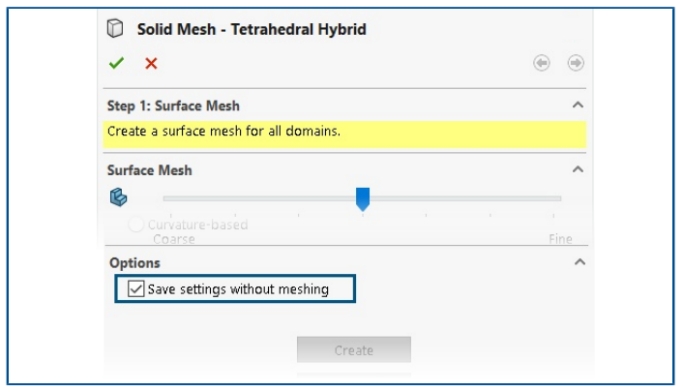This screenshot has height=392, width=683.
Task: Toggle Save settings without meshing checkbox
Action: 135,289
